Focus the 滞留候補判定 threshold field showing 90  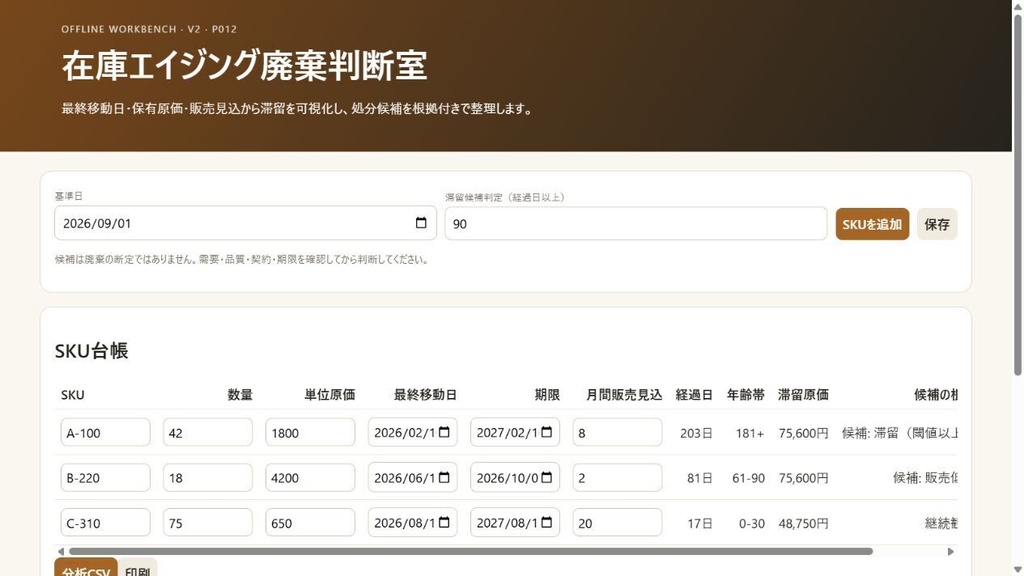pyautogui.click(x=635, y=223)
